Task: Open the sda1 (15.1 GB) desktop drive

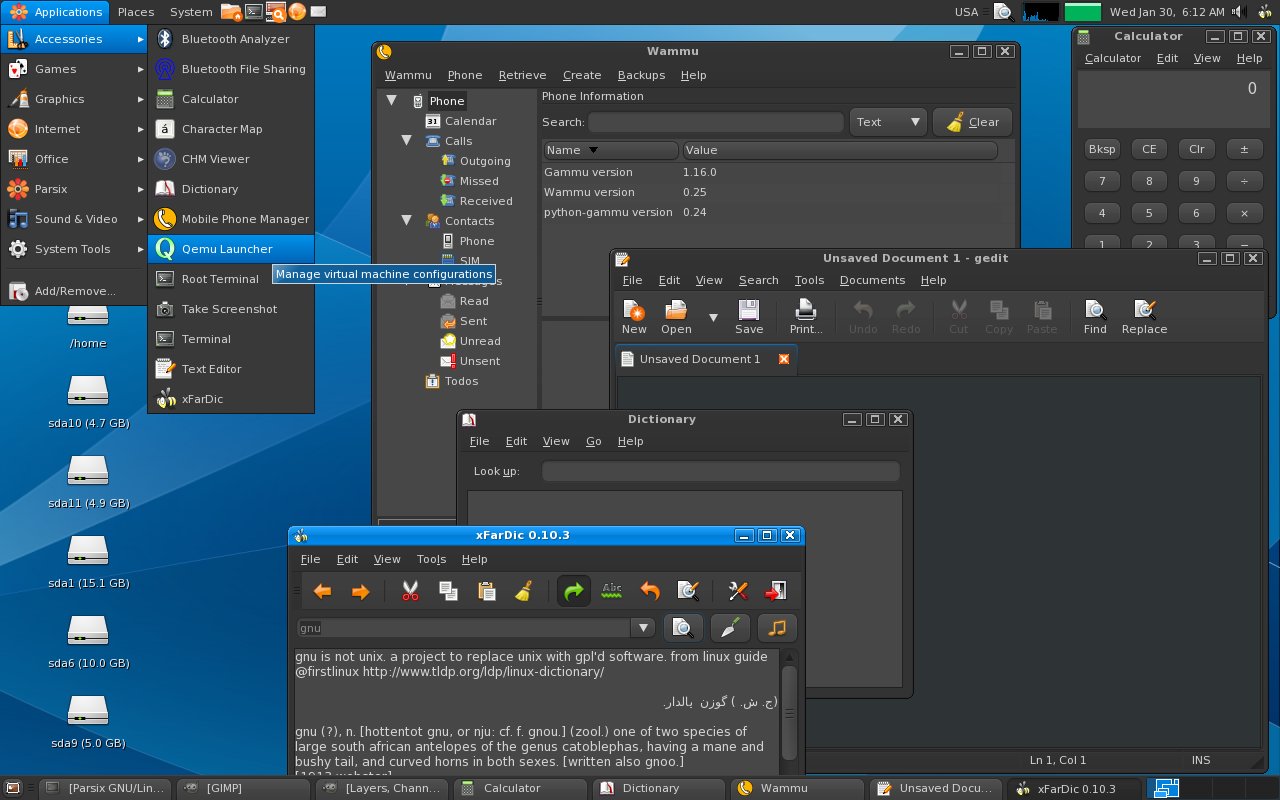Action: (x=88, y=562)
